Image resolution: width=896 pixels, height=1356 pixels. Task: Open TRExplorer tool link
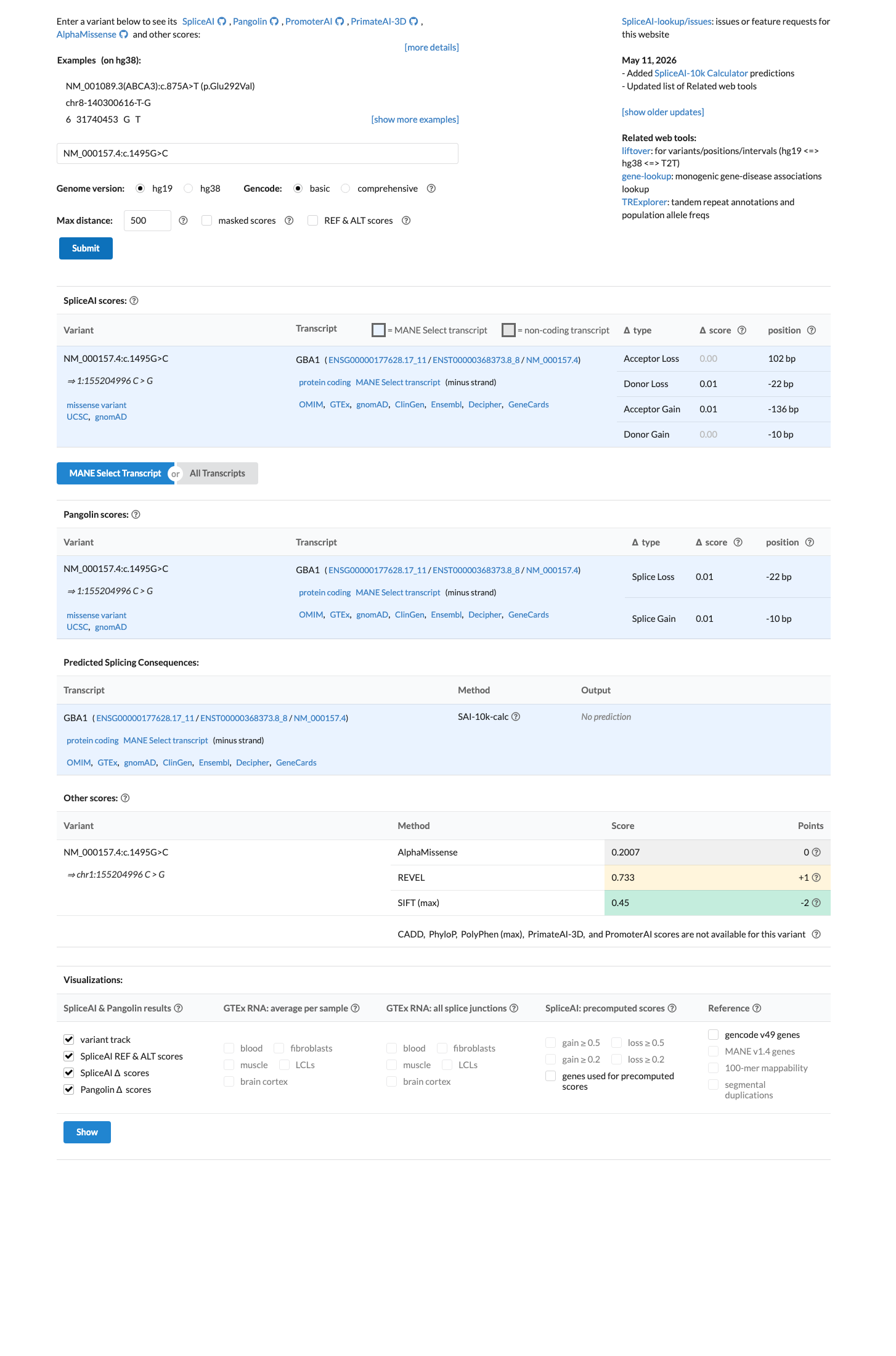click(644, 202)
